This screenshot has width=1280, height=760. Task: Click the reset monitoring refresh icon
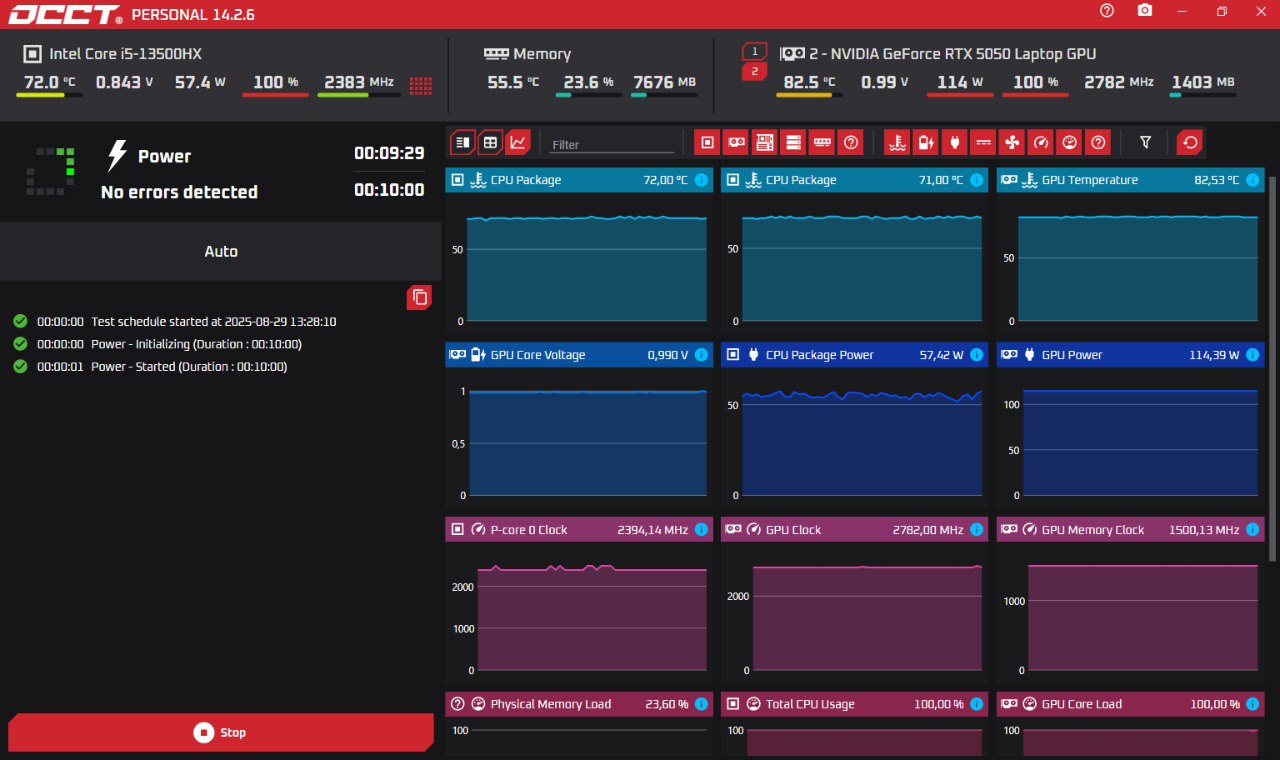pos(1190,143)
